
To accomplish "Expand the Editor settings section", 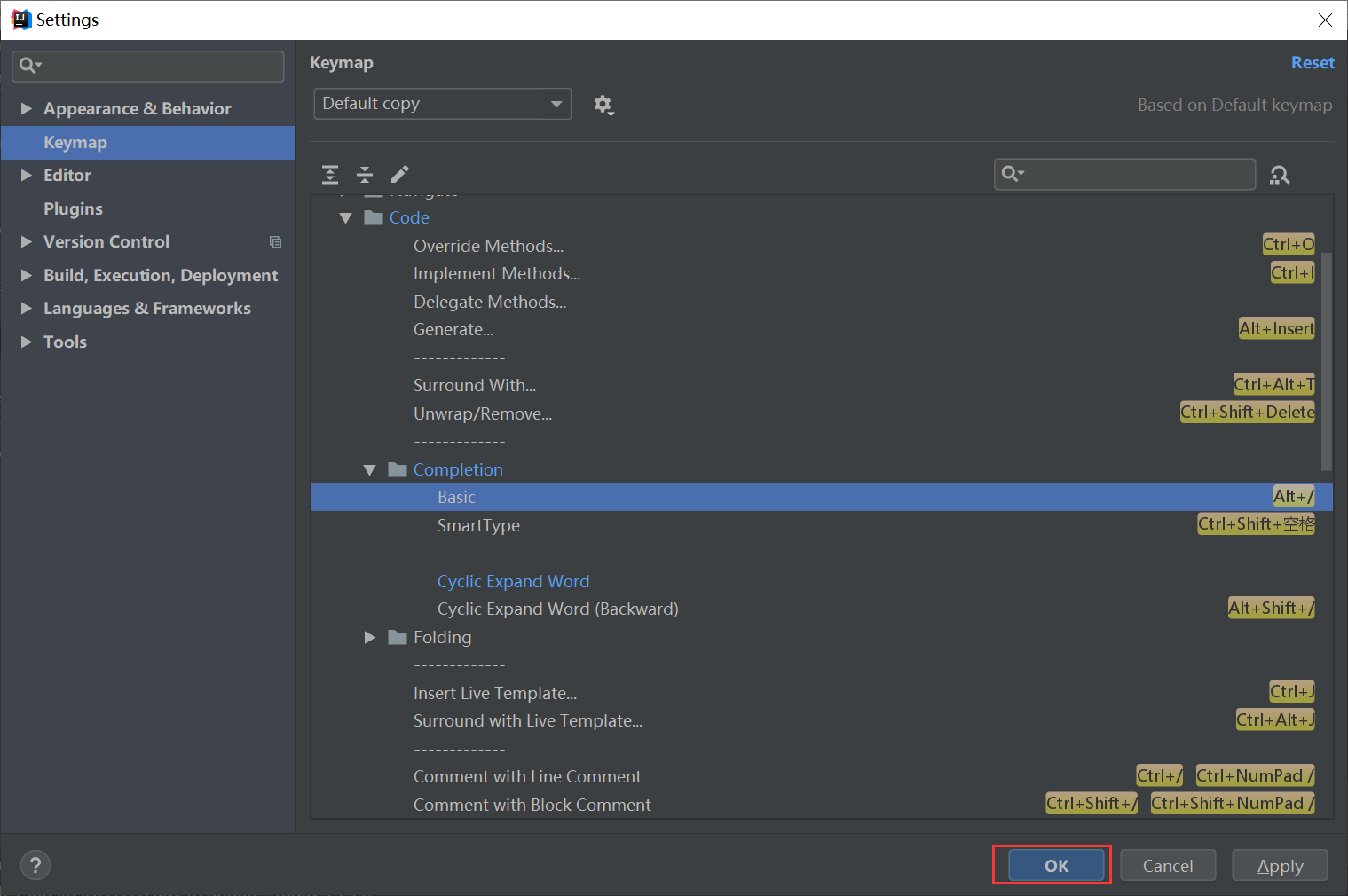I will pyautogui.click(x=27, y=175).
